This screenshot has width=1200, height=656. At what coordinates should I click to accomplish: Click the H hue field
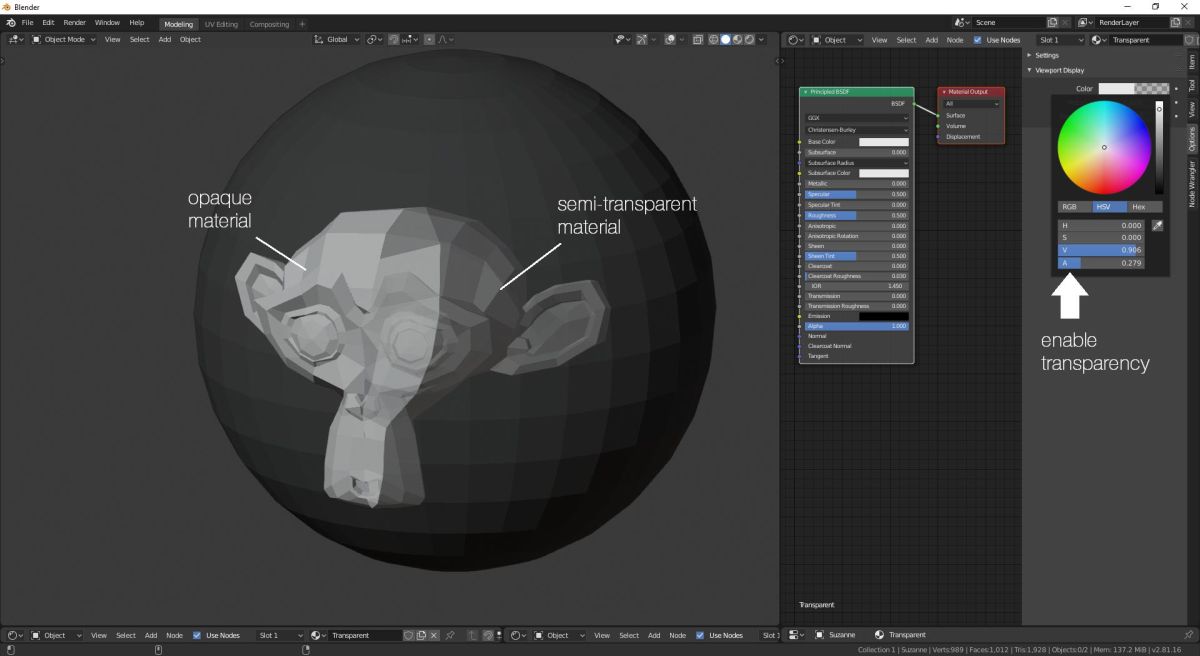point(1101,226)
